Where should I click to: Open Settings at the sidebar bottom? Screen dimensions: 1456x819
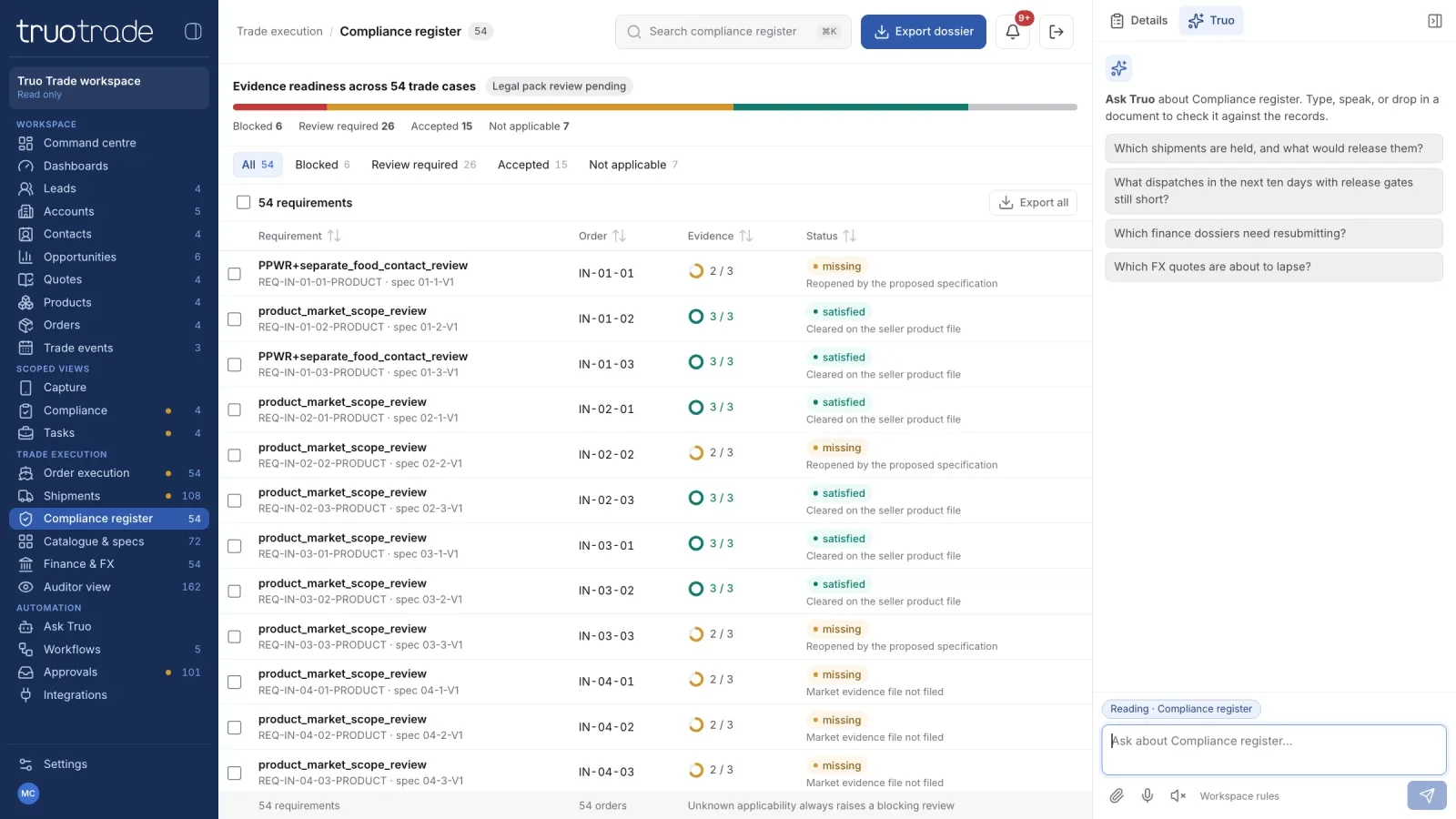coord(109,764)
